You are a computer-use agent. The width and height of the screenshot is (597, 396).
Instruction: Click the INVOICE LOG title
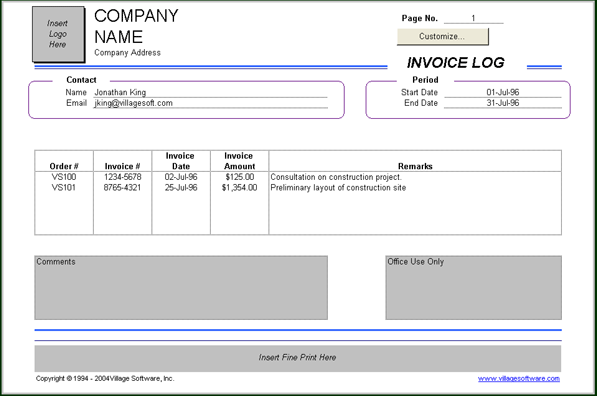click(455, 63)
